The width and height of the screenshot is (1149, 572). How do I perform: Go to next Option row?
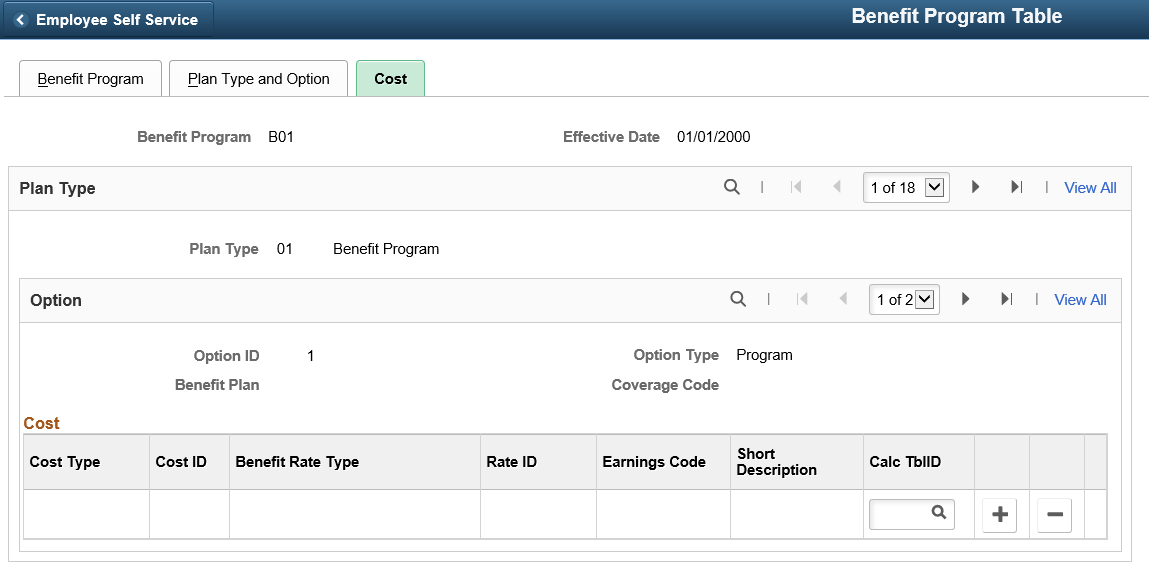(966, 299)
